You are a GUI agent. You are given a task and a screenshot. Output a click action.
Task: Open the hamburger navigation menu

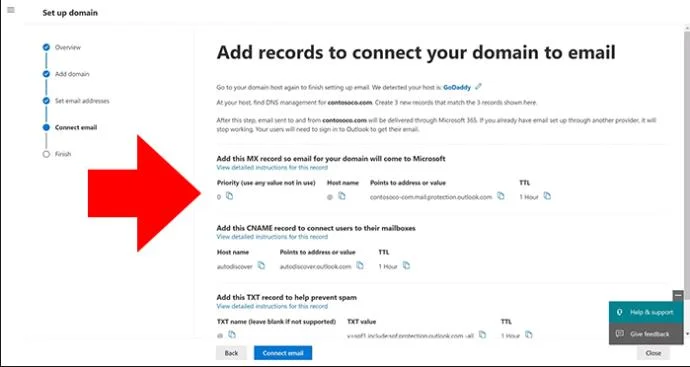(11, 10)
